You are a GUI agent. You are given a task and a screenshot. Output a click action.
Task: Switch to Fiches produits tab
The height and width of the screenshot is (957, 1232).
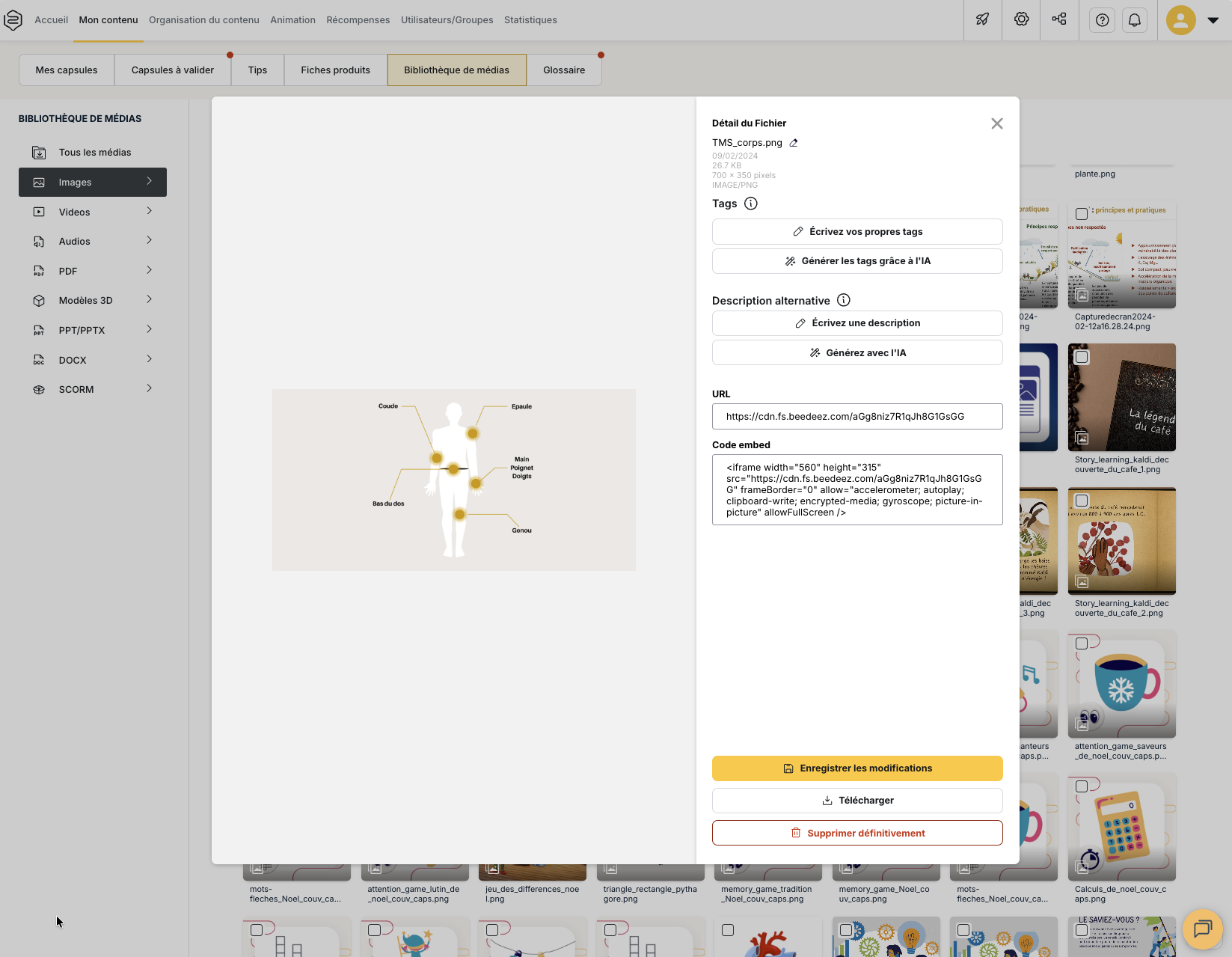click(336, 70)
